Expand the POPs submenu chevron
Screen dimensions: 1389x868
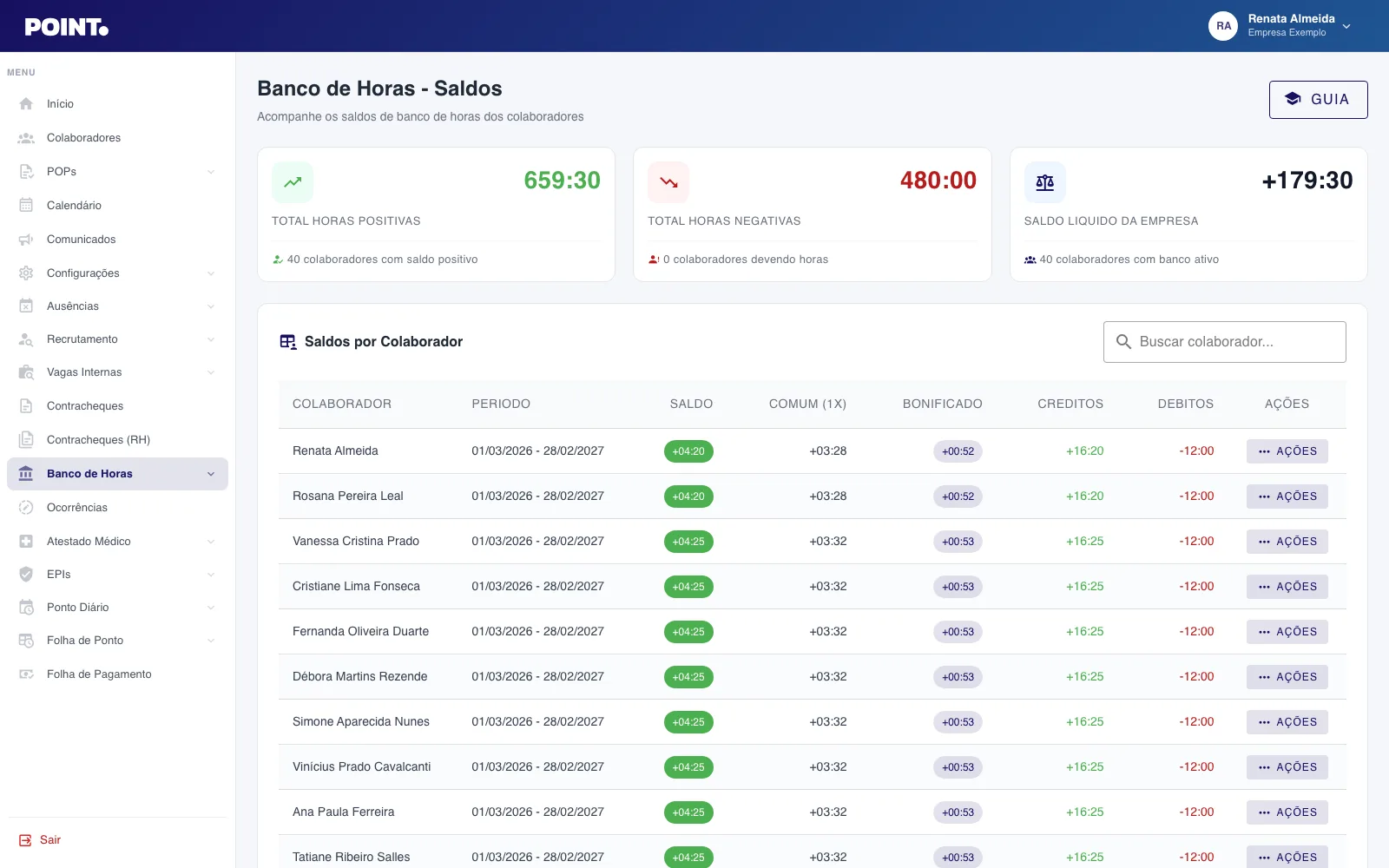click(211, 172)
